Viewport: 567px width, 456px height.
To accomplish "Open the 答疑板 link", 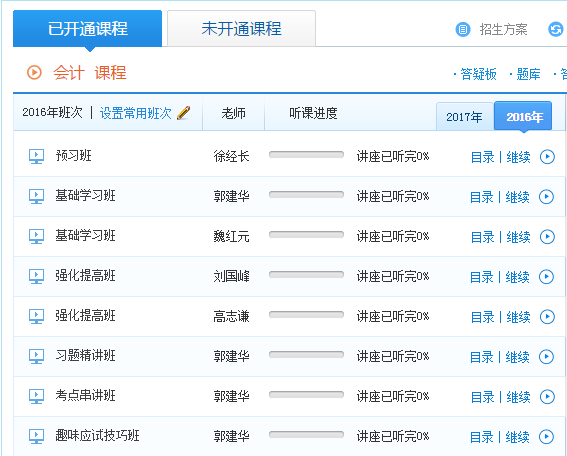I will pyautogui.click(x=478, y=74).
